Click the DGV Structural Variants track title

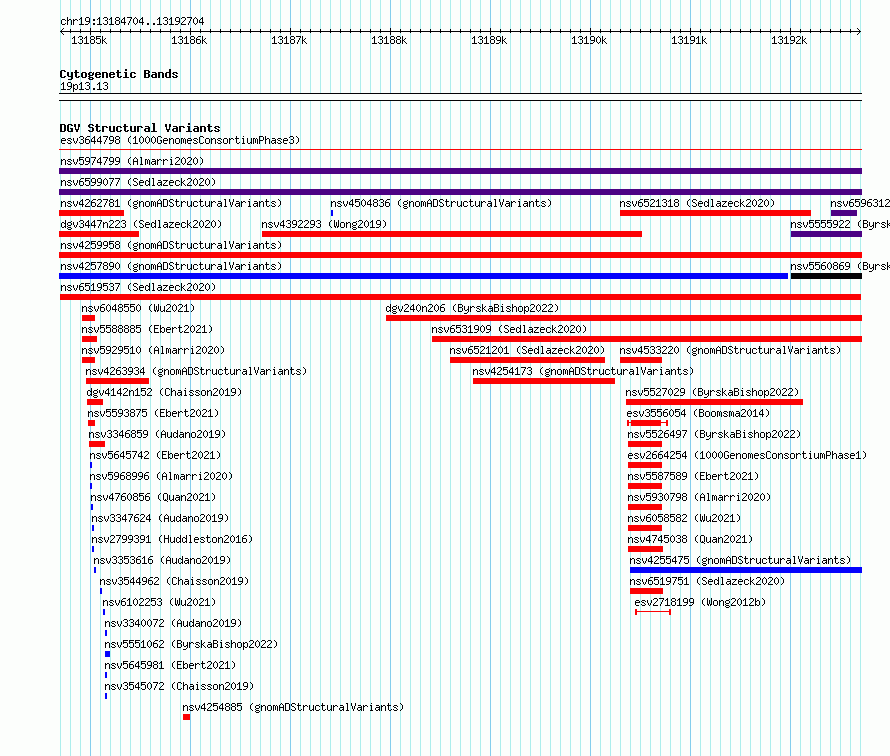(140, 128)
